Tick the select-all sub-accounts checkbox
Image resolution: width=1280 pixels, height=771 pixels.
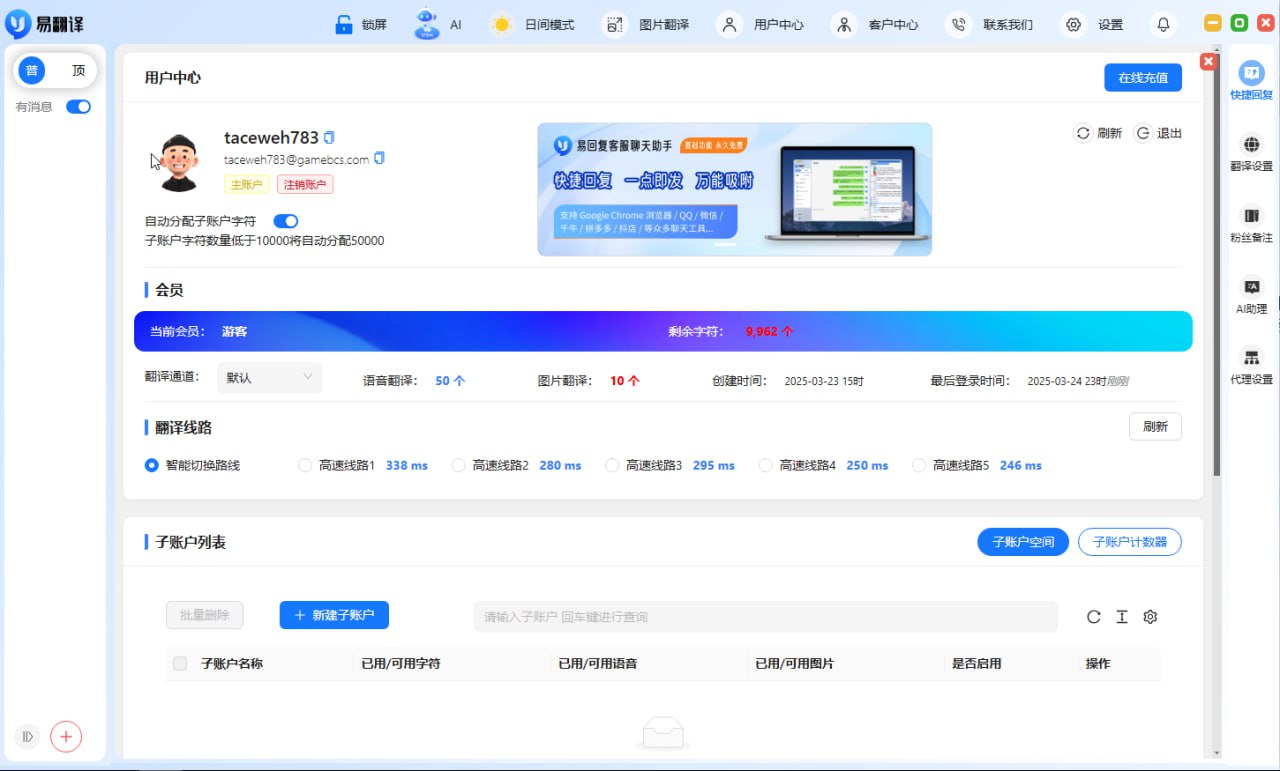click(x=180, y=663)
